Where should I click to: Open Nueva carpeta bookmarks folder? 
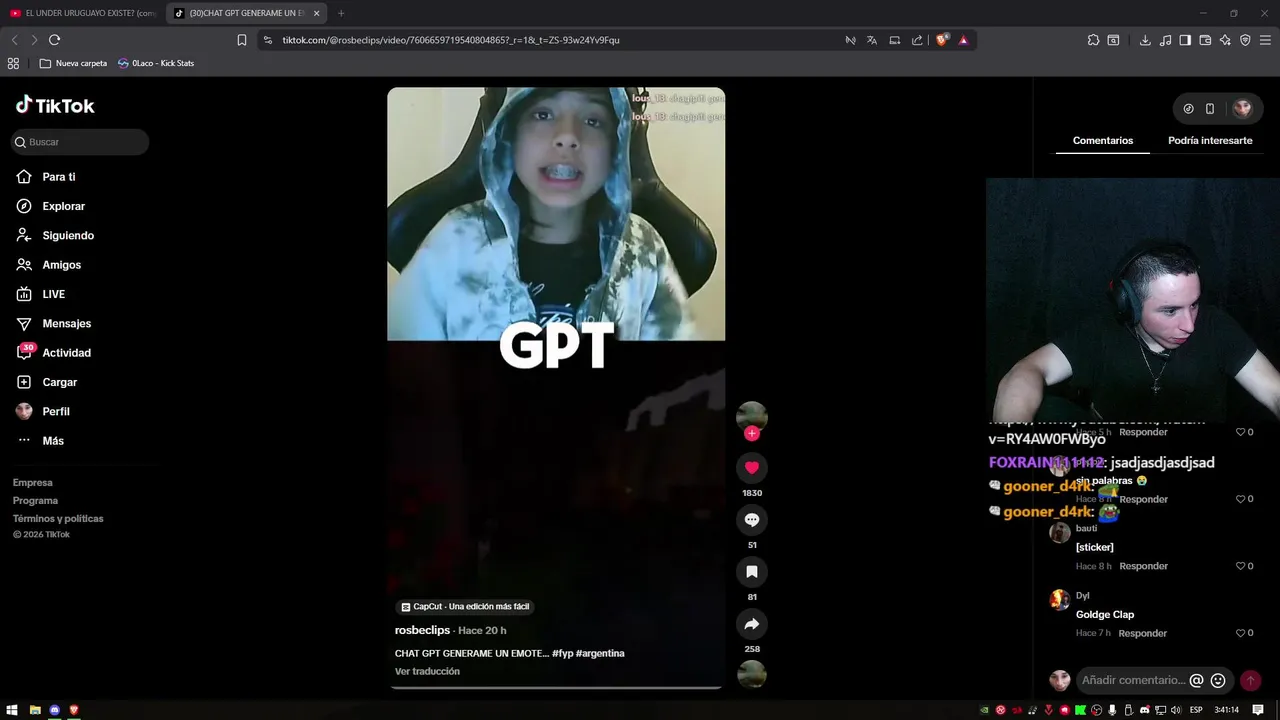point(73,63)
